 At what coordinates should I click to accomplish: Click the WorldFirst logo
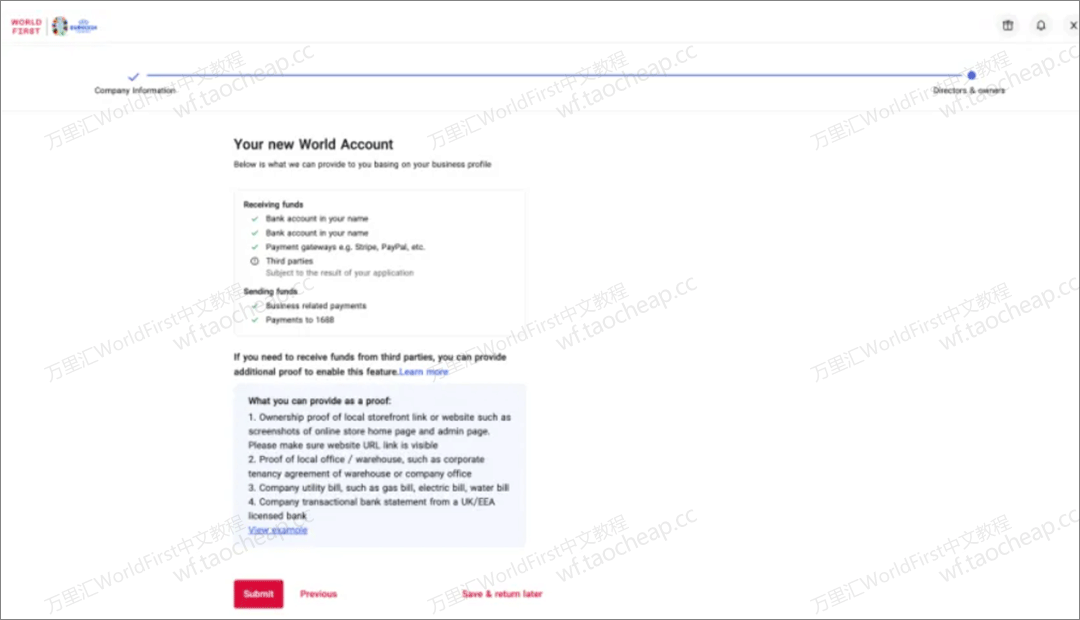tap(26, 26)
